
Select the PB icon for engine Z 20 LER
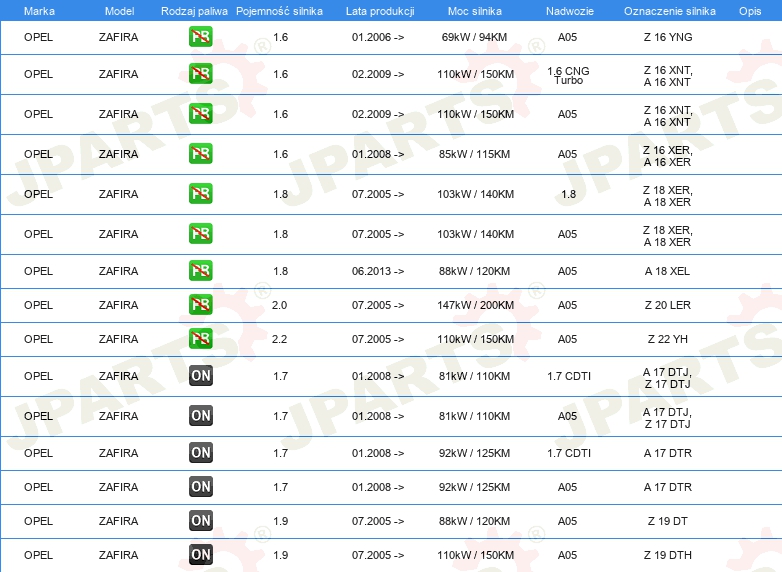pyautogui.click(x=201, y=305)
